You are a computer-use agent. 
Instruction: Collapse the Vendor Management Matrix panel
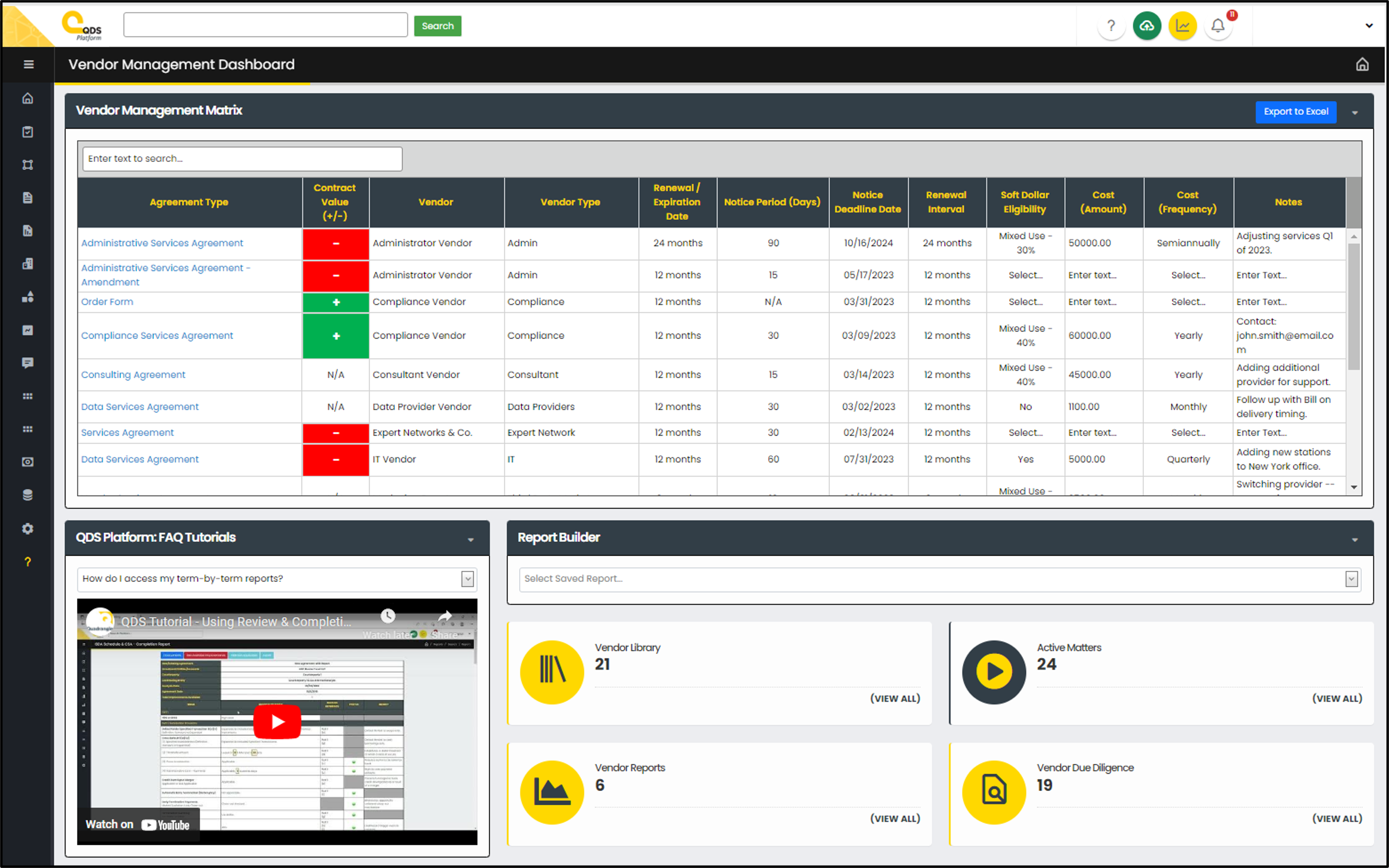pyautogui.click(x=1355, y=113)
